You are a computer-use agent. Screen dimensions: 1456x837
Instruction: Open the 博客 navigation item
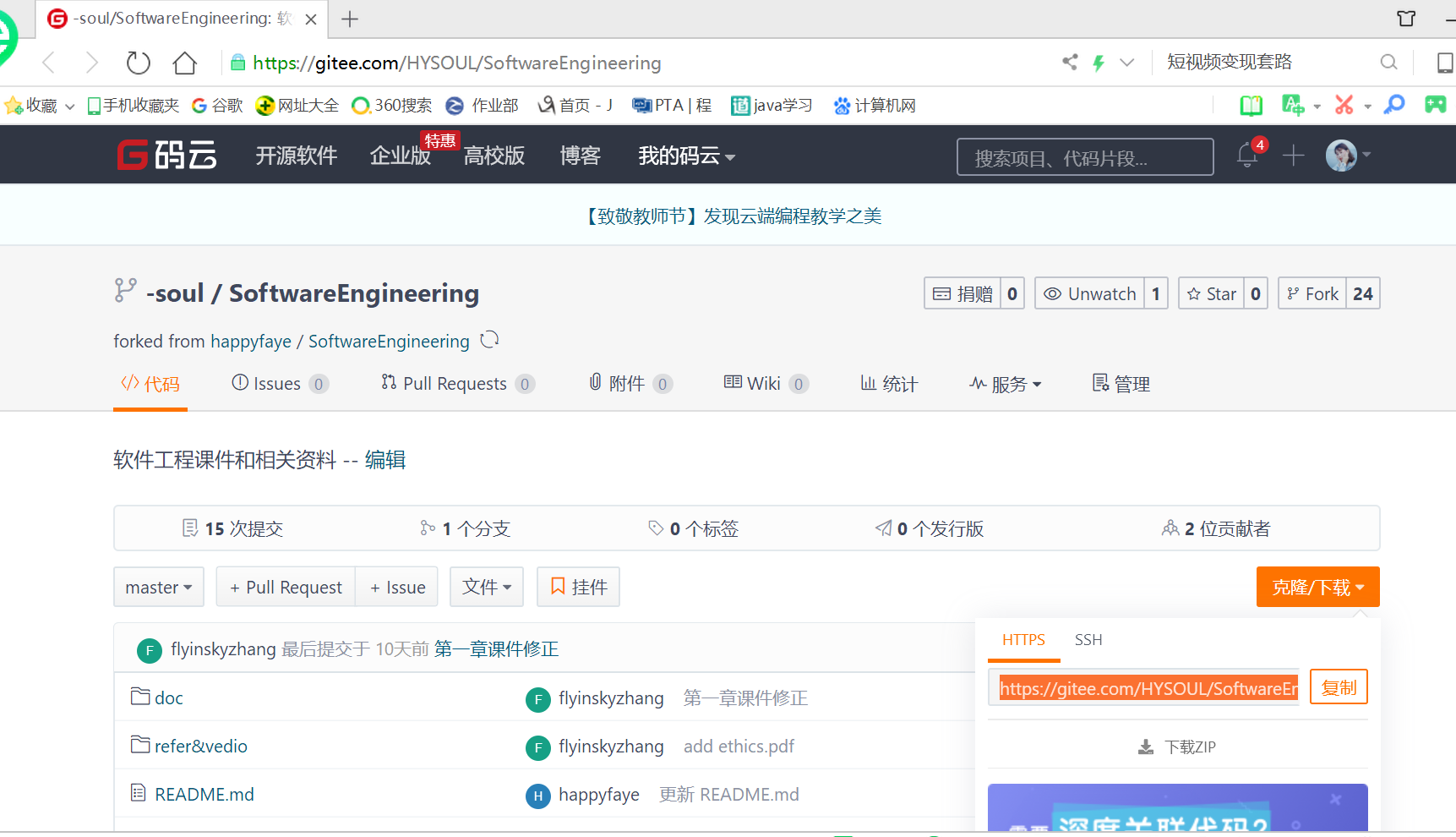coord(581,156)
